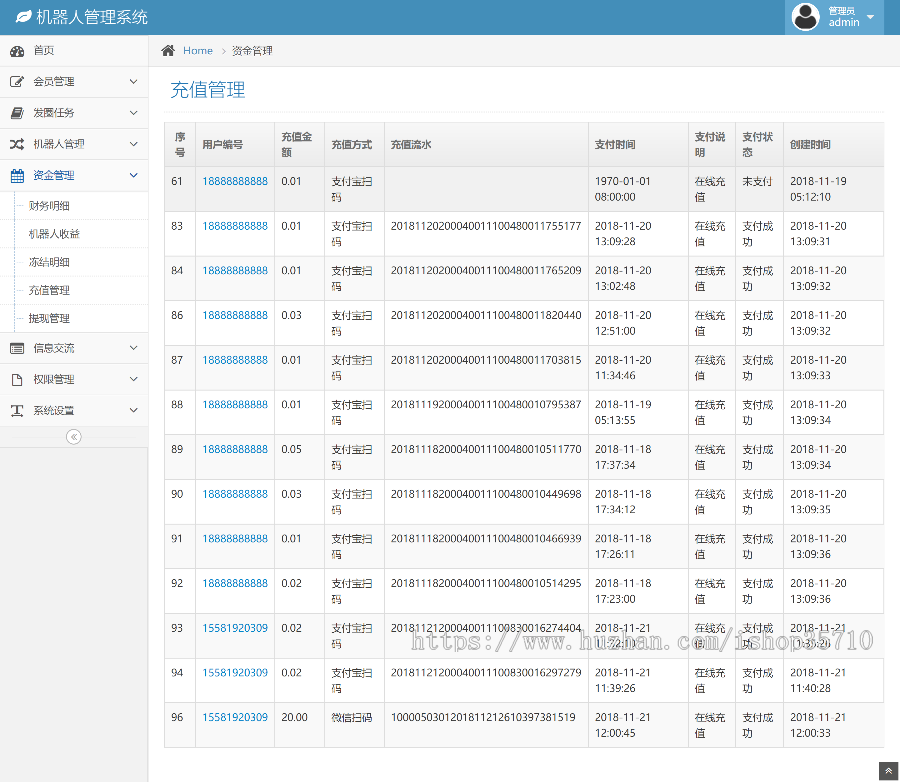
Task: Click serial number 2018112020004001110048001​1755177
Action: click(486, 226)
